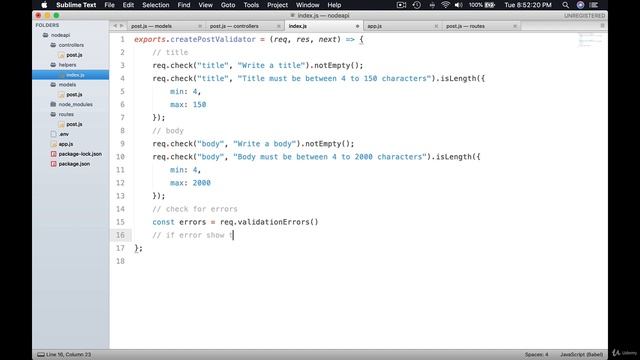
Task: Click createPostValidator on line 1
Action: [213, 39]
